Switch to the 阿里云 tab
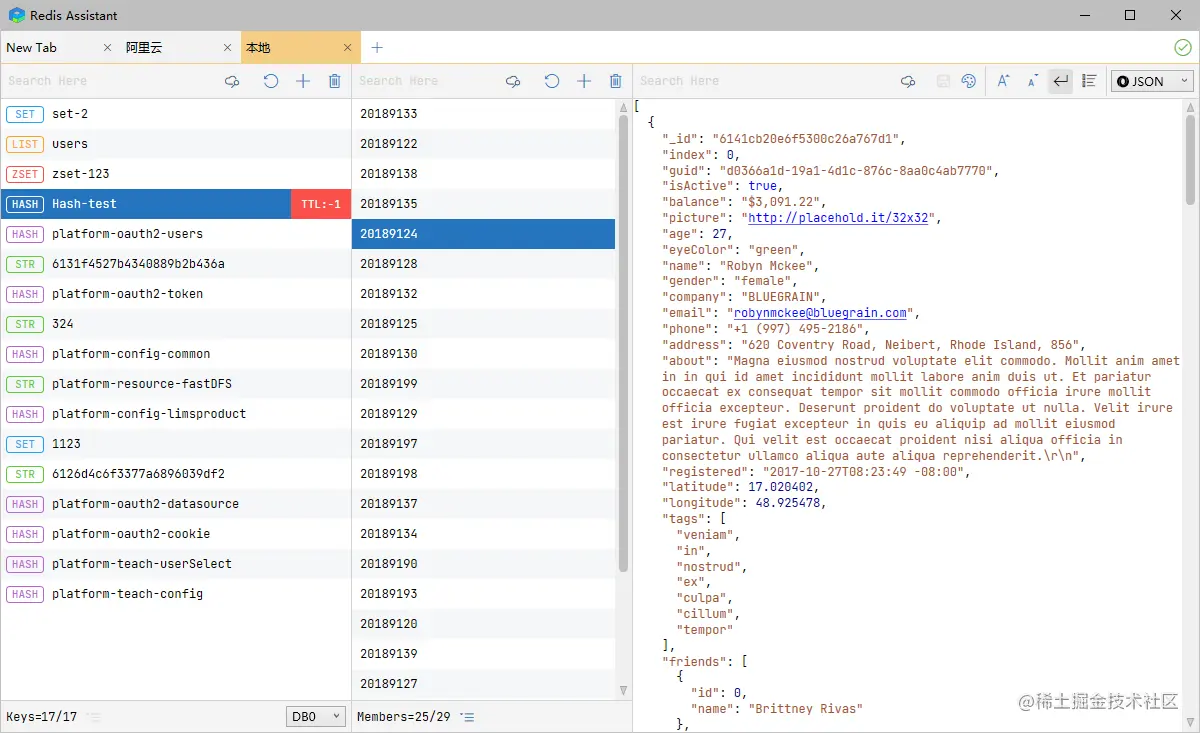1200x733 pixels. pyautogui.click(x=180, y=47)
